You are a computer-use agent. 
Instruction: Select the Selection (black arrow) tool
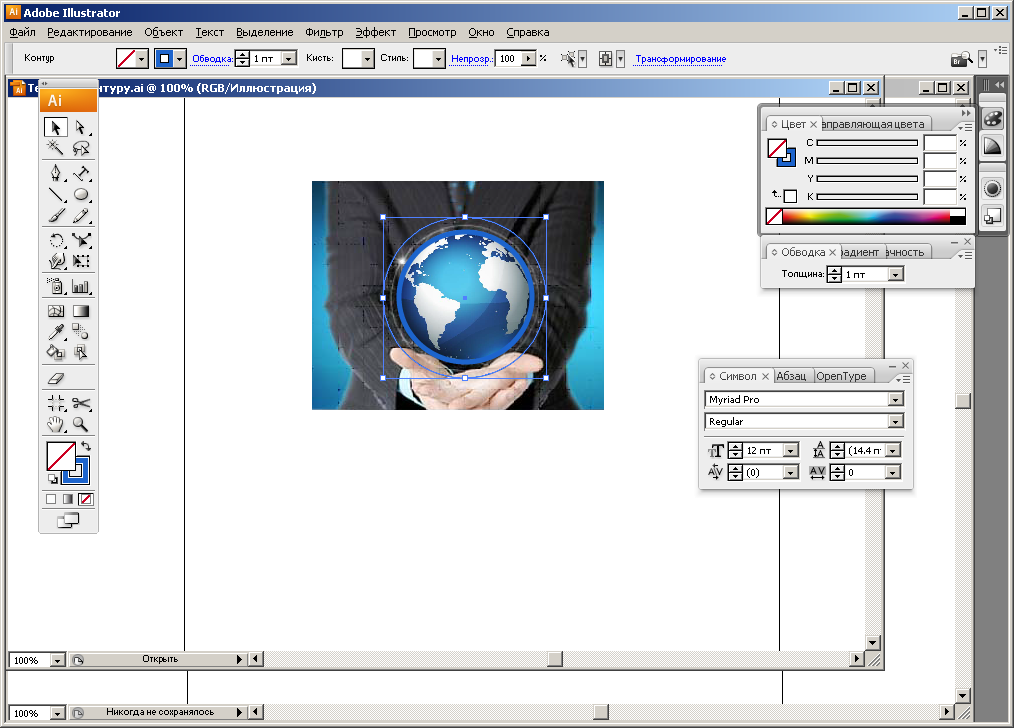tap(56, 127)
